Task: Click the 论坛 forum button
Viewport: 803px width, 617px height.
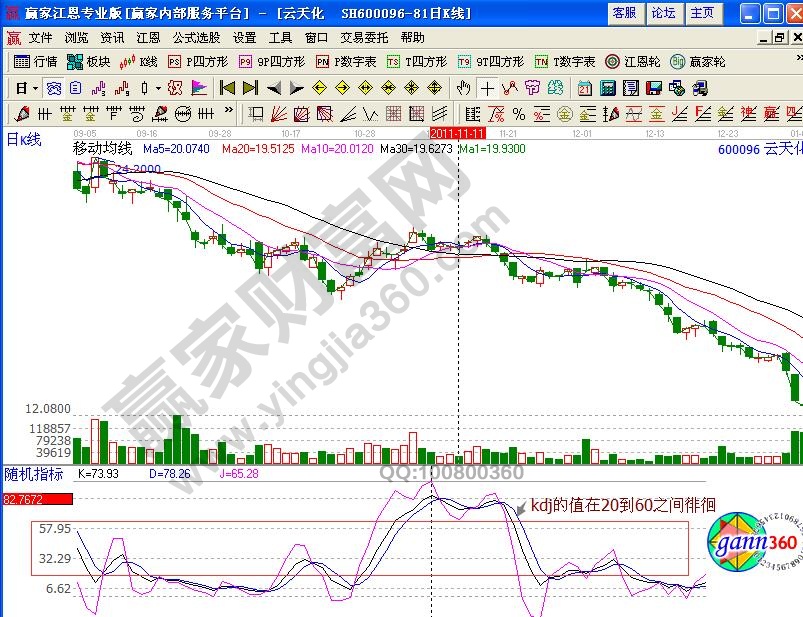Action: tap(663, 13)
